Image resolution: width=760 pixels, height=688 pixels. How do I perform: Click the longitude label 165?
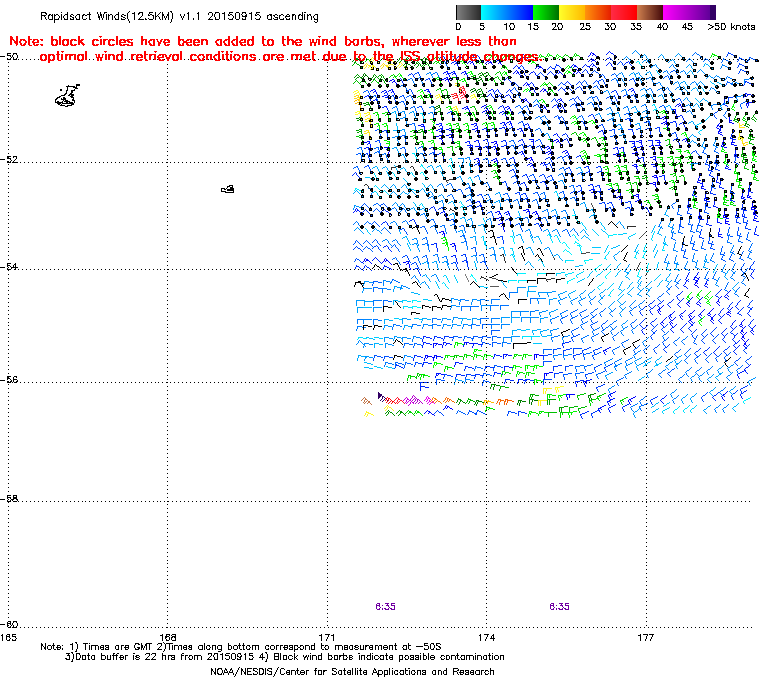[x=8, y=637]
